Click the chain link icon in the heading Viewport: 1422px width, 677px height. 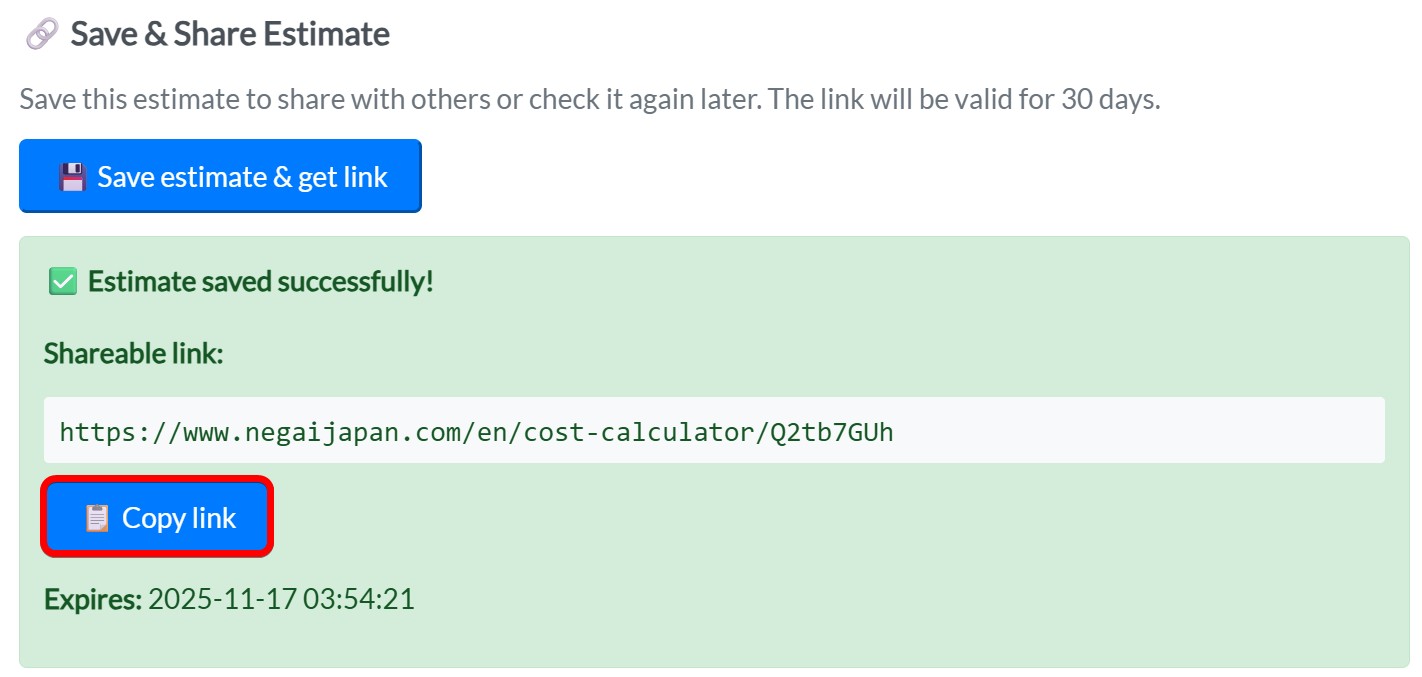click(x=41, y=35)
